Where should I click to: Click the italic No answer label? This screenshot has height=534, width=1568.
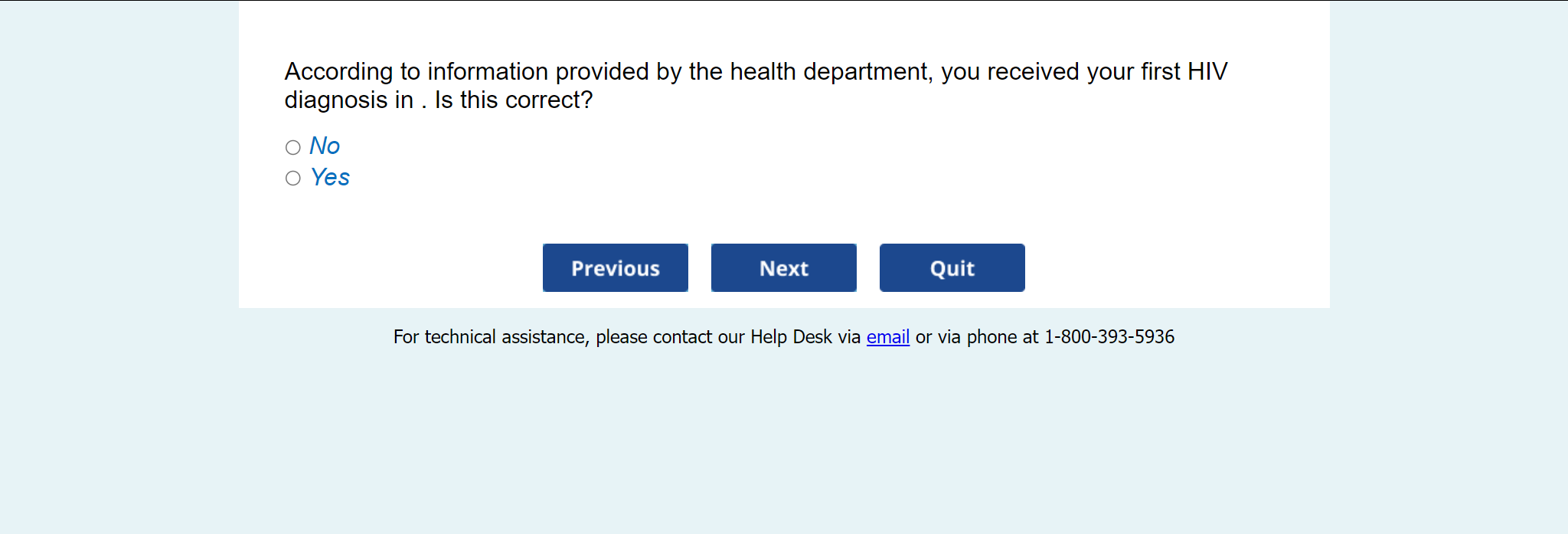coord(325,146)
